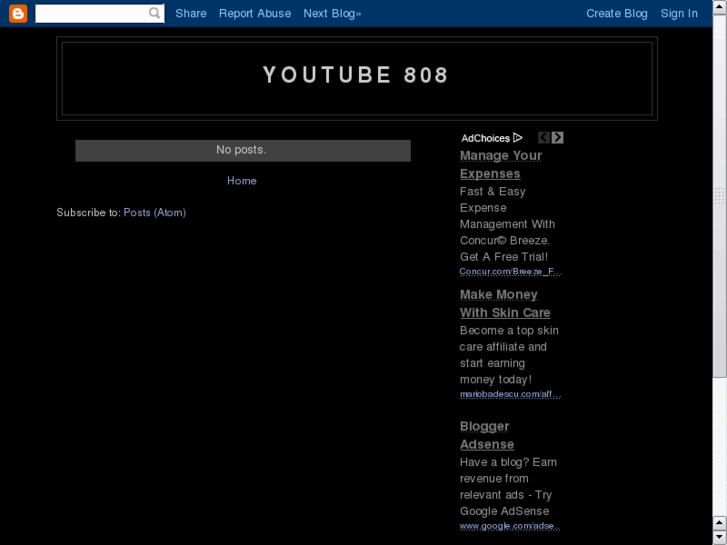Image resolution: width=727 pixels, height=545 pixels.
Task: Click 'Have a blog? Earn' ad text
Action: point(508,462)
